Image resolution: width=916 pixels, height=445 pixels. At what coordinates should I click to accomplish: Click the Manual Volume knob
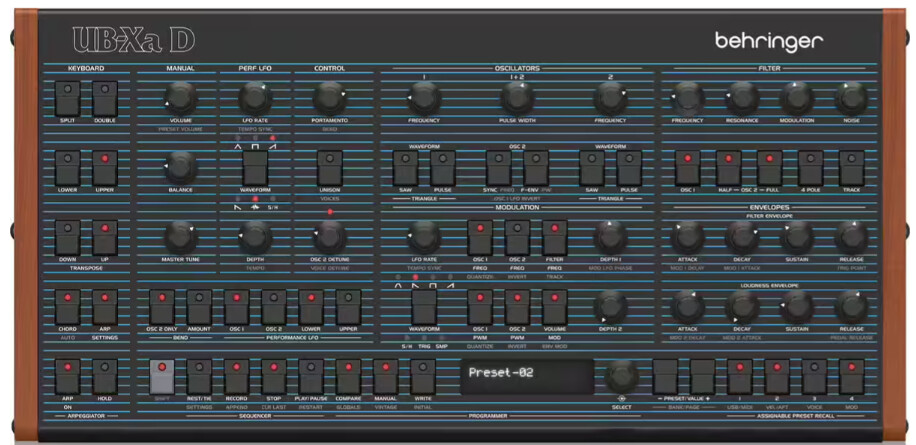tap(180, 98)
